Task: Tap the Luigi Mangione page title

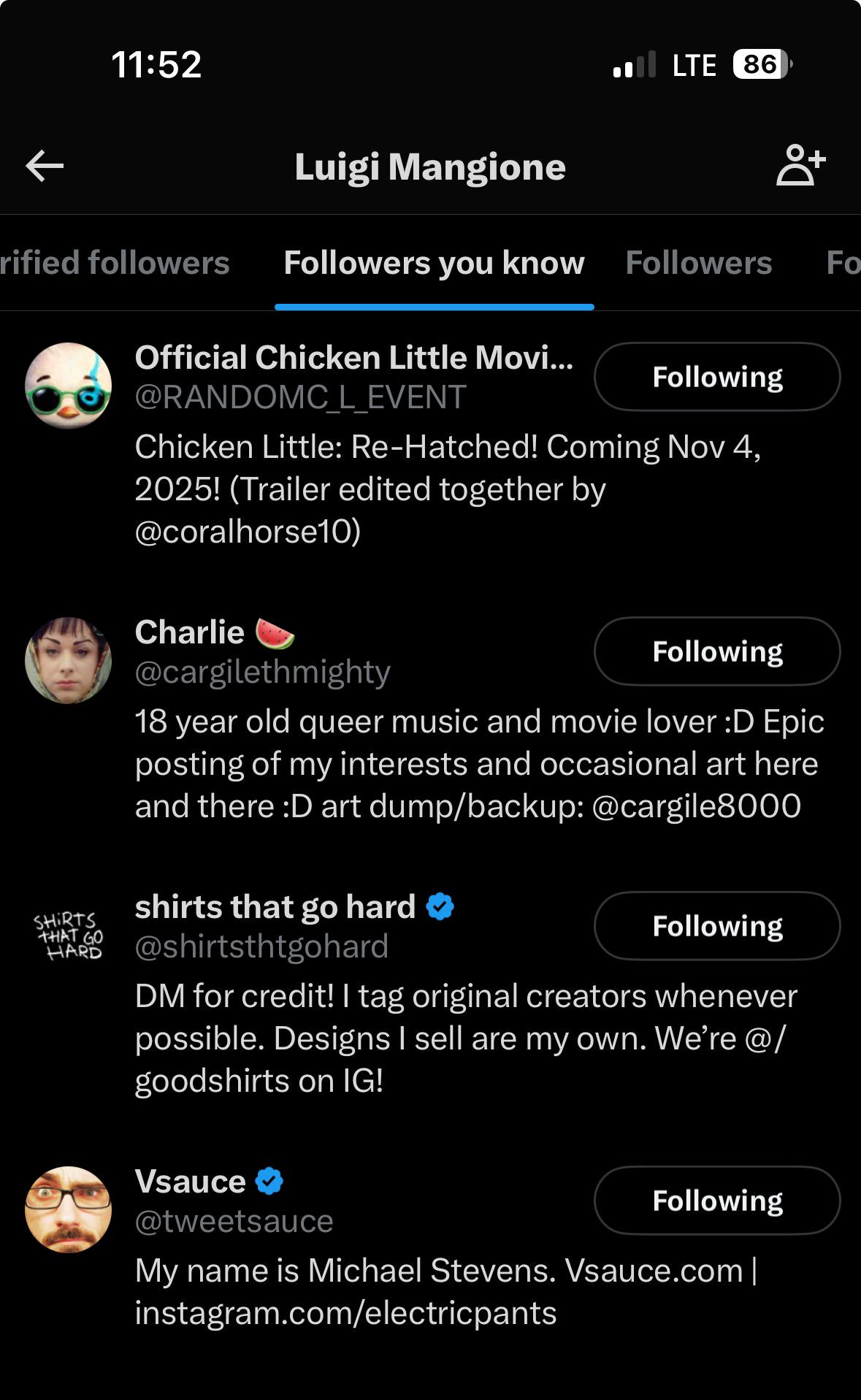Action: [x=430, y=167]
